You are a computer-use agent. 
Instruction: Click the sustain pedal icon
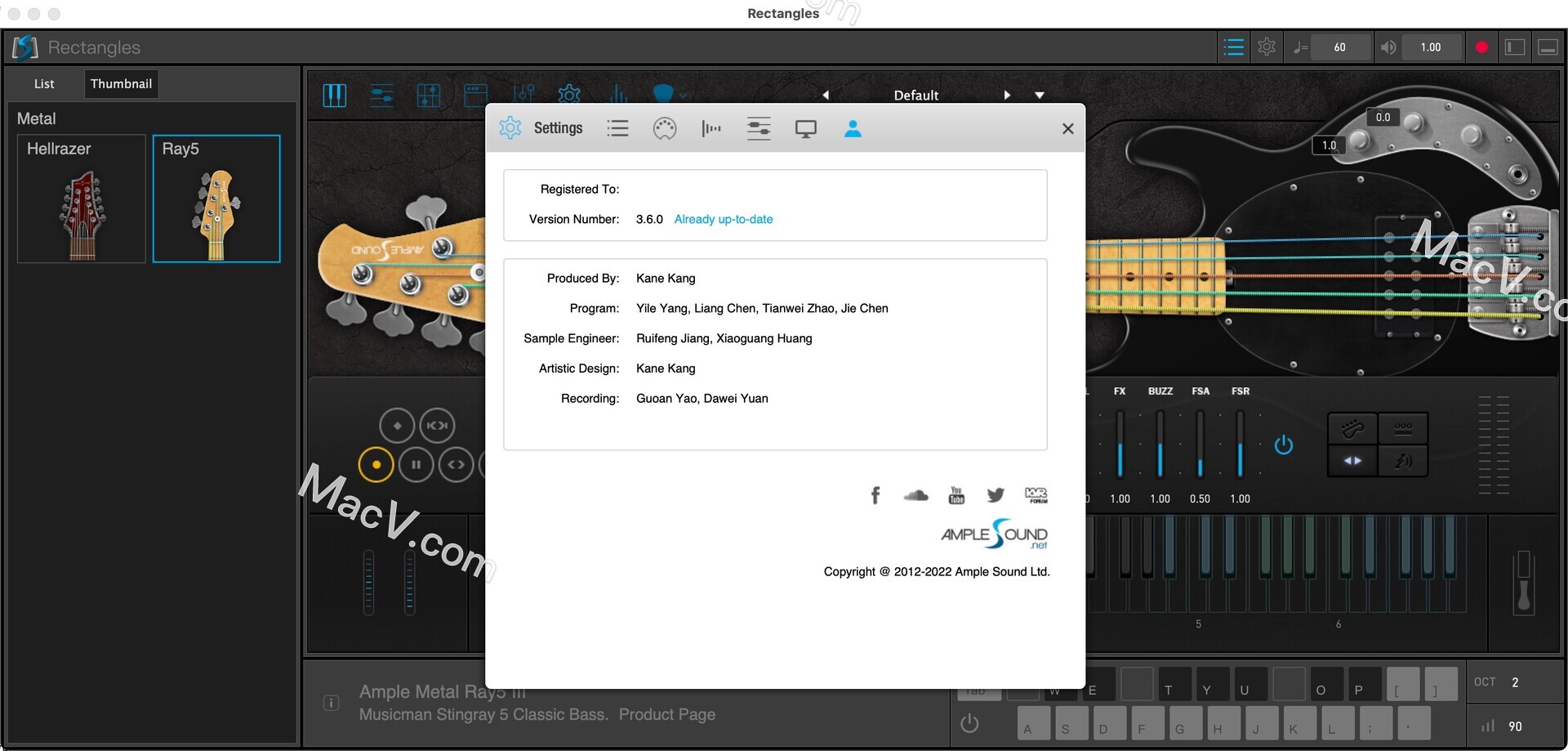pos(1523,582)
